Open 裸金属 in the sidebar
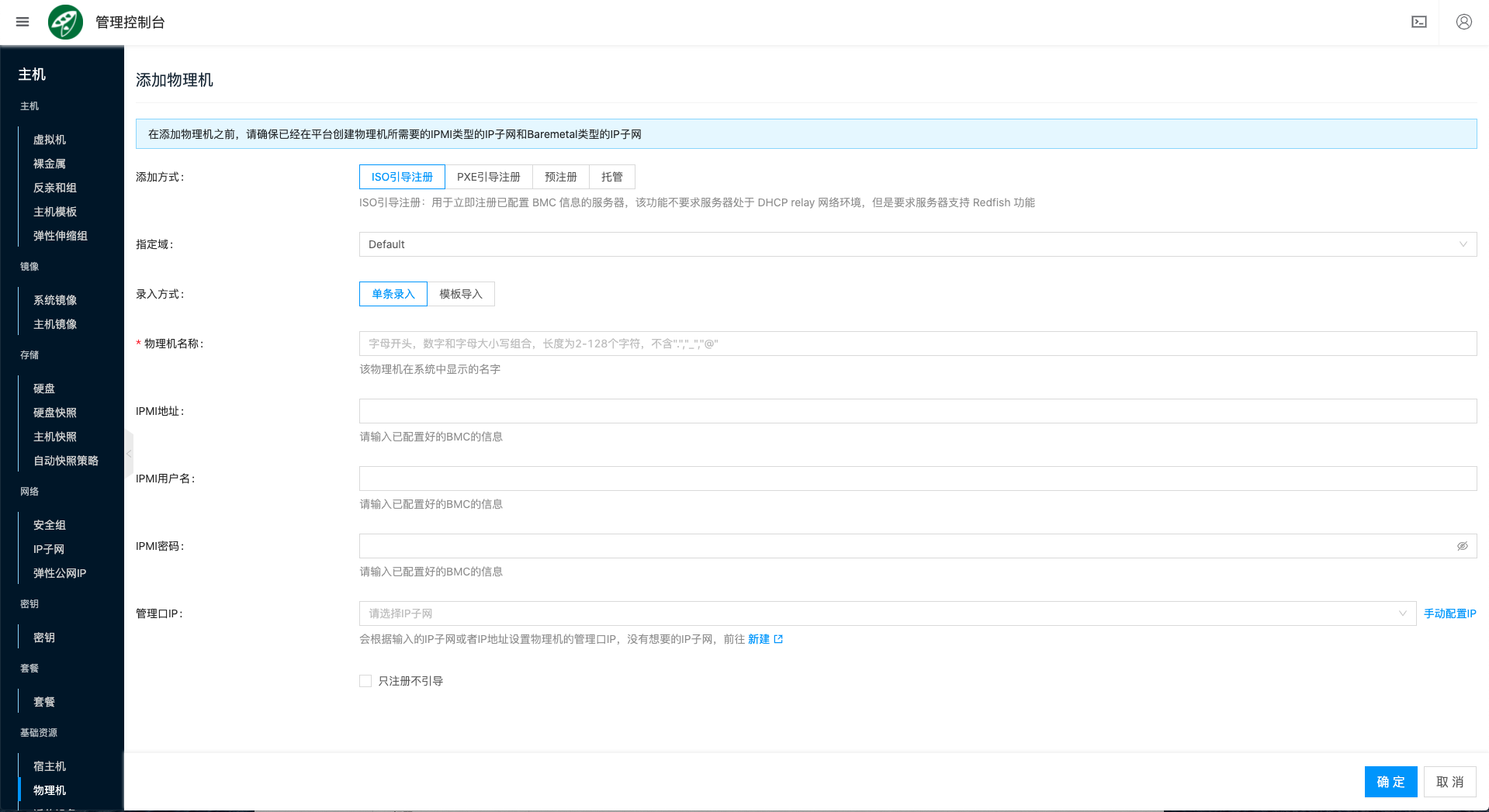The height and width of the screenshot is (812, 1489). 50,164
